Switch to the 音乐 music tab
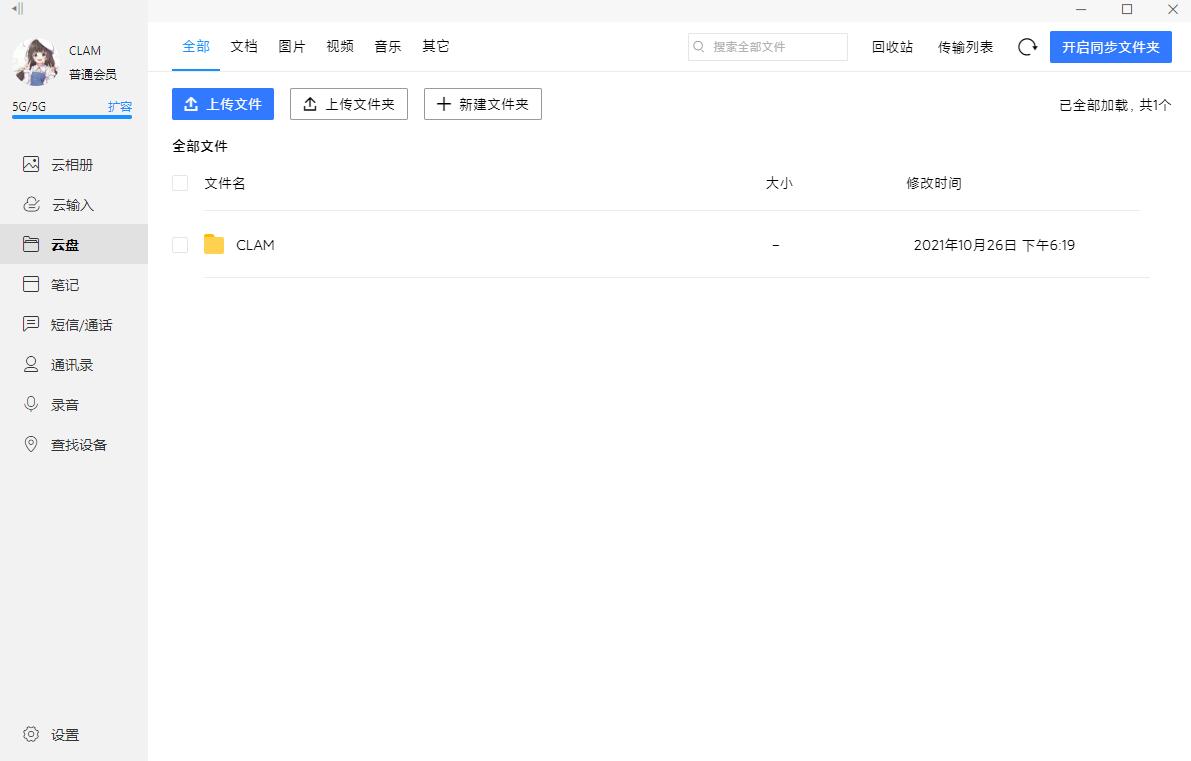The height and width of the screenshot is (761, 1191). (x=387, y=46)
